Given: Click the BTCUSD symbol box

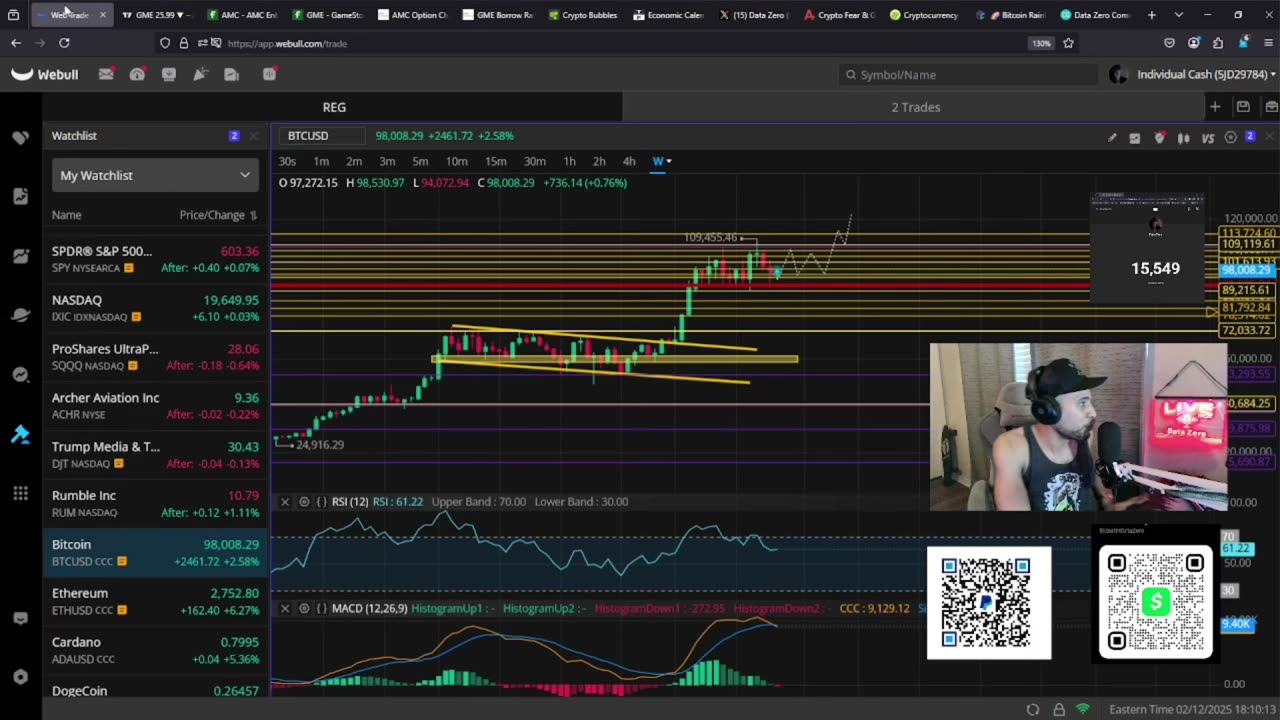Looking at the screenshot, I should 324,136.
